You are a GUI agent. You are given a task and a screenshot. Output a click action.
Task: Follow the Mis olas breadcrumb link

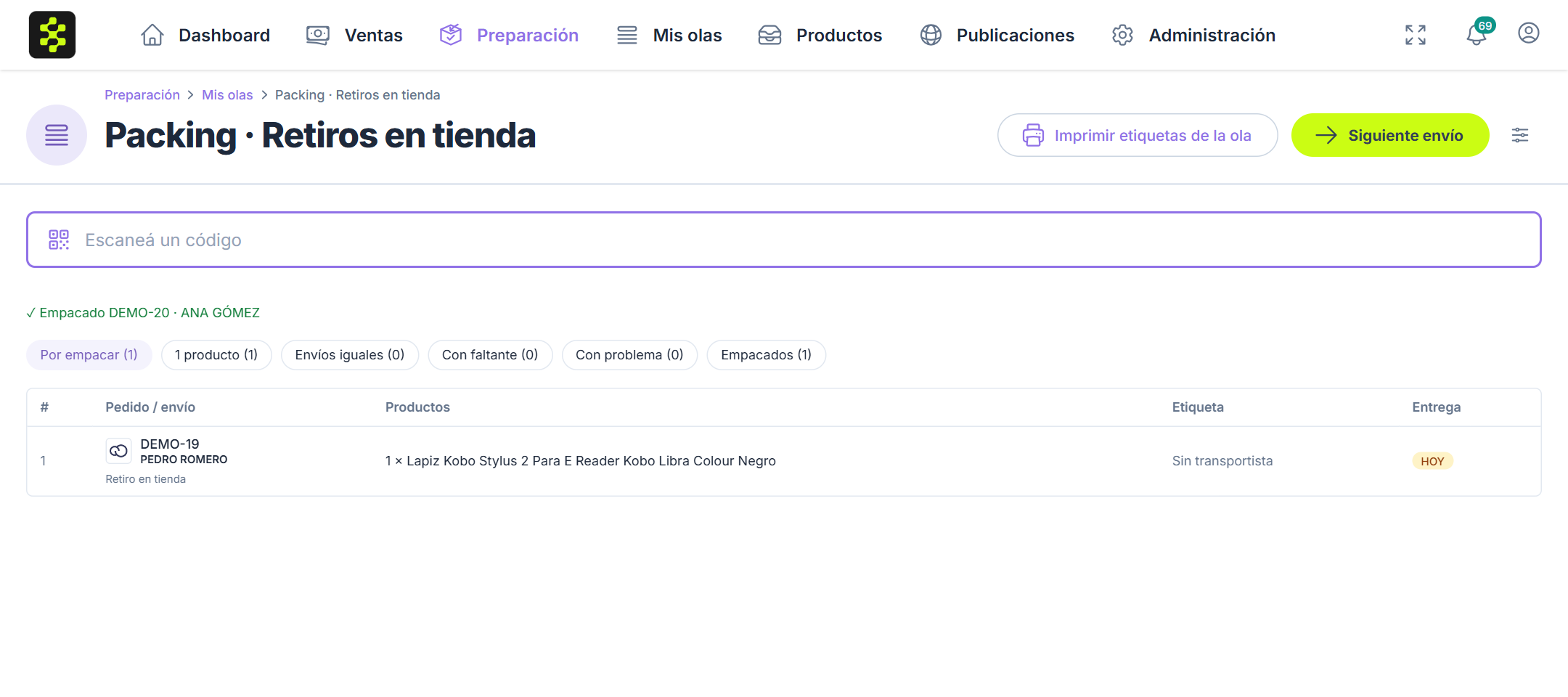coord(227,95)
